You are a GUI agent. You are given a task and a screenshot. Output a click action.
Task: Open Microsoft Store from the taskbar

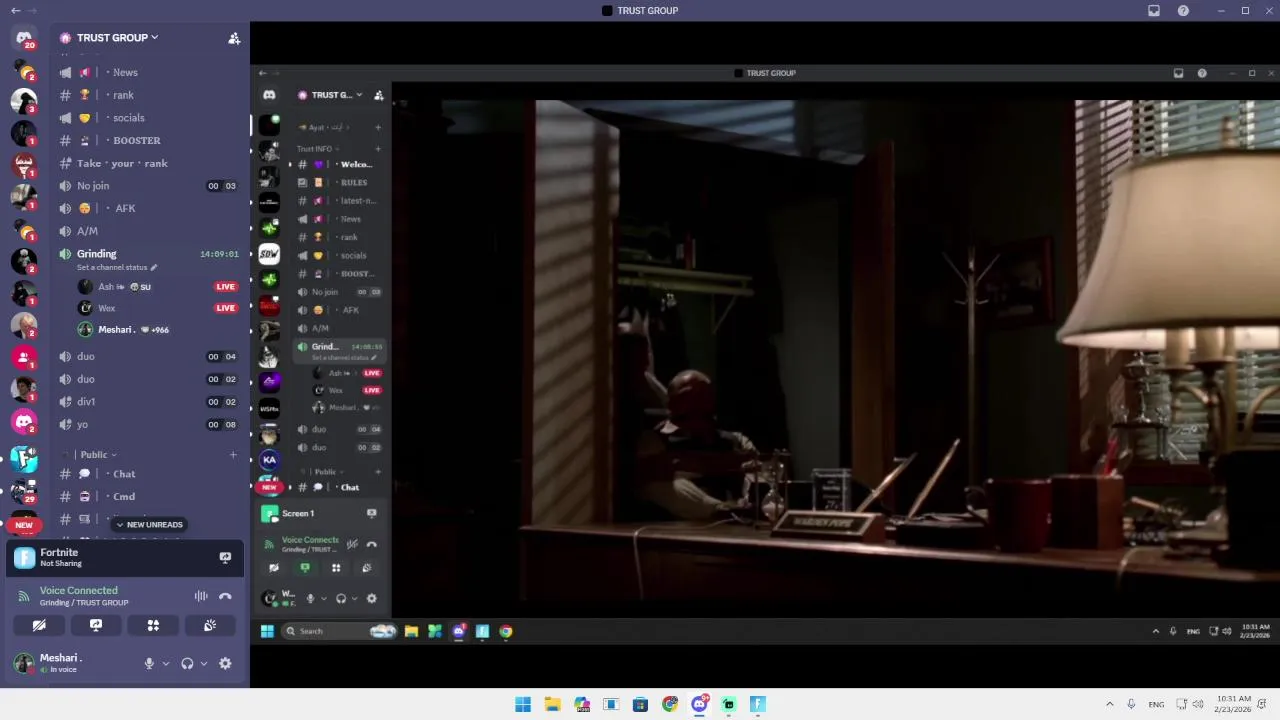(640, 704)
